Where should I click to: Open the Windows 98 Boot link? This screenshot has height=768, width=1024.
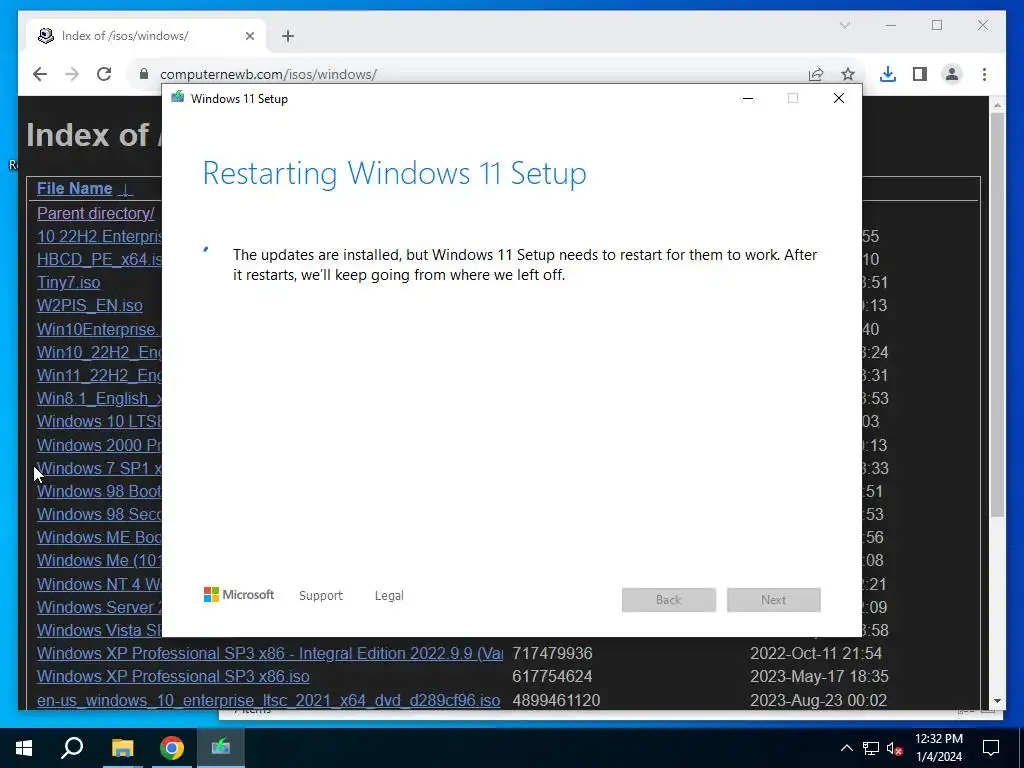[99, 491]
